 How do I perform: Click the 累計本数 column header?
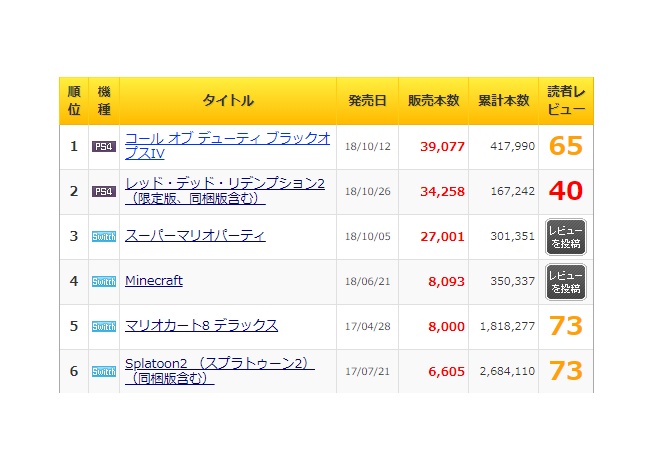504,101
